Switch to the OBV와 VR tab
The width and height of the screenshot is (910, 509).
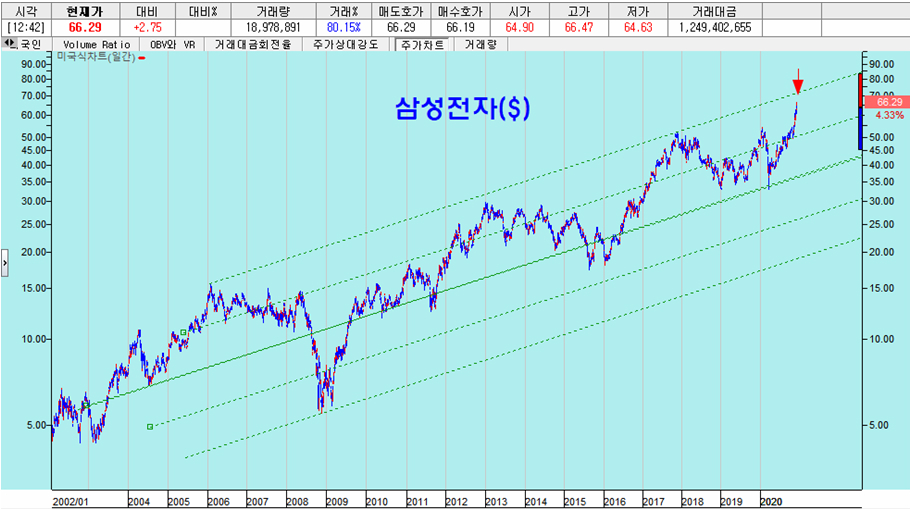coord(172,44)
